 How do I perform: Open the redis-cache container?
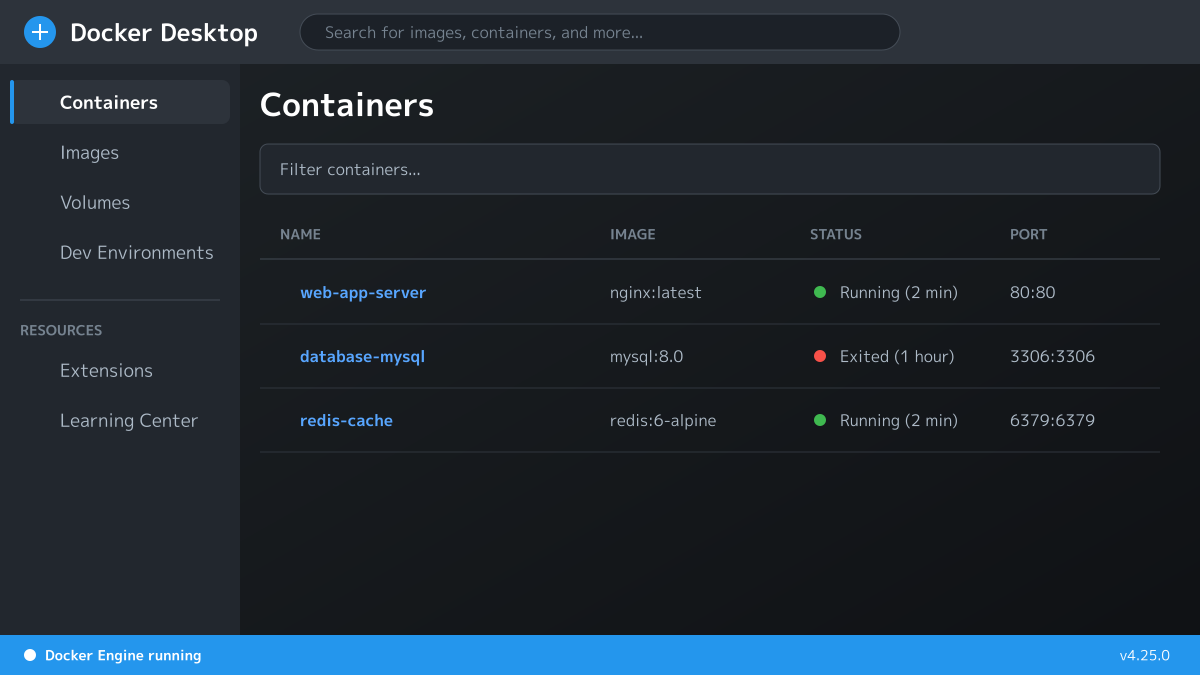pyautogui.click(x=346, y=420)
